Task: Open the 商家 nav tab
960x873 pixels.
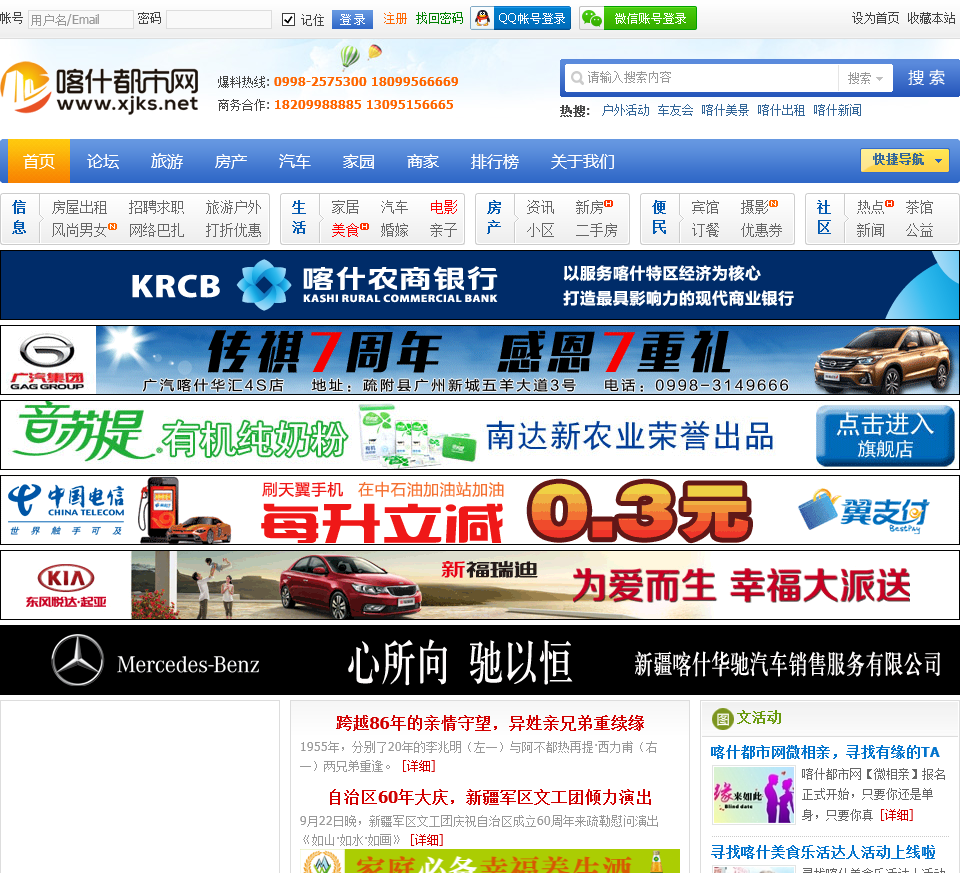Action: point(422,161)
